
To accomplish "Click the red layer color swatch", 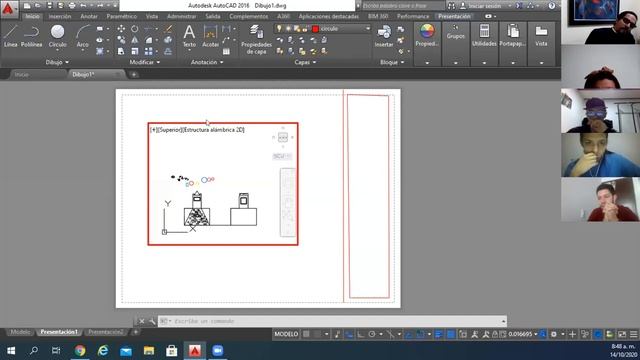I will (x=316, y=29).
